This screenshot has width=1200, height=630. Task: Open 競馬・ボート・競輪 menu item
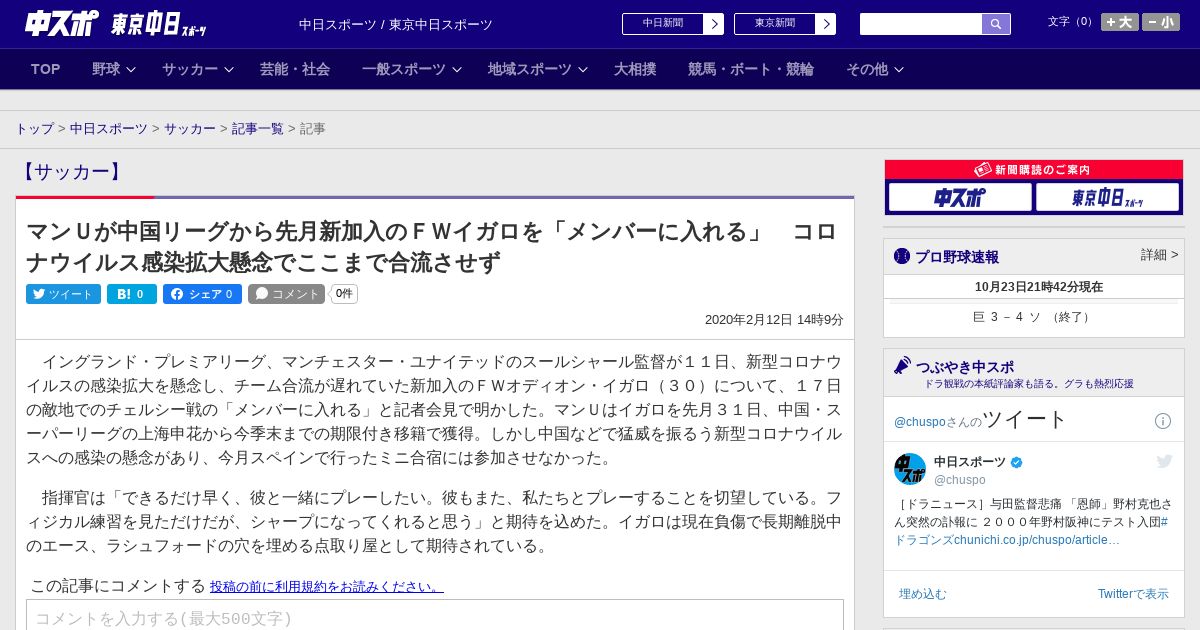coord(751,69)
